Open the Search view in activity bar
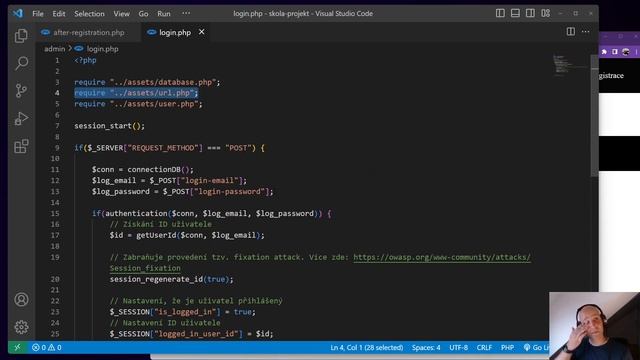This screenshot has width=640, height=360. click(x=21, y=63)
